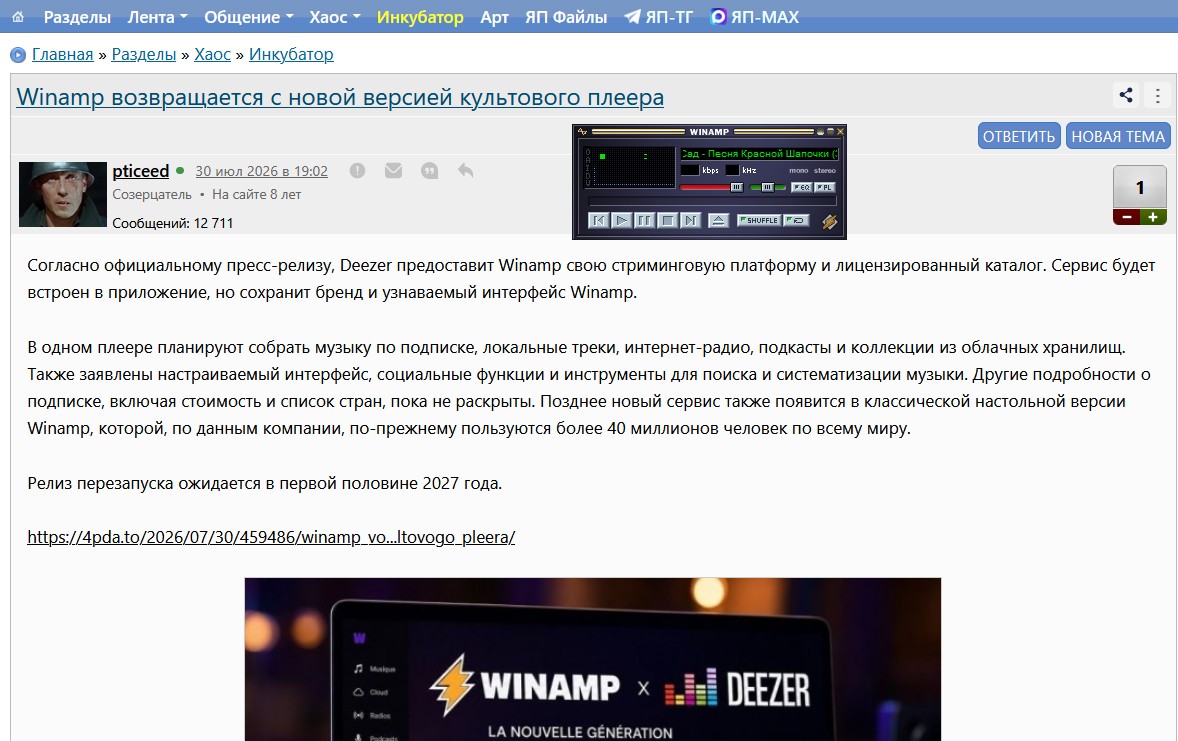The width and height of the screenshot is (1178, 741).
Task: Skip to next track in Winamp widget
Action: pyautogui.click(x=690, y=220)
